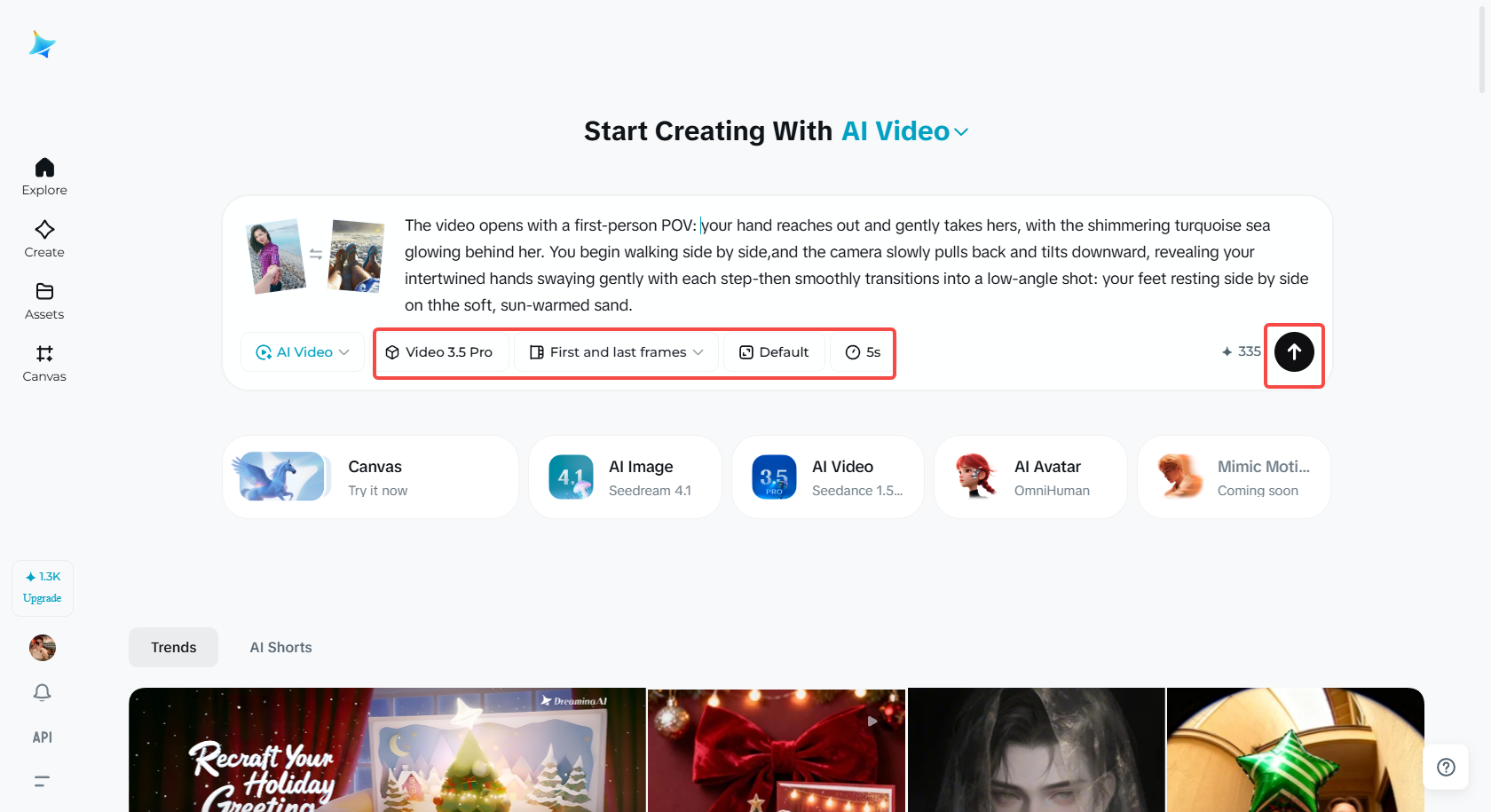Open the Explore home icon

[44, 167]
